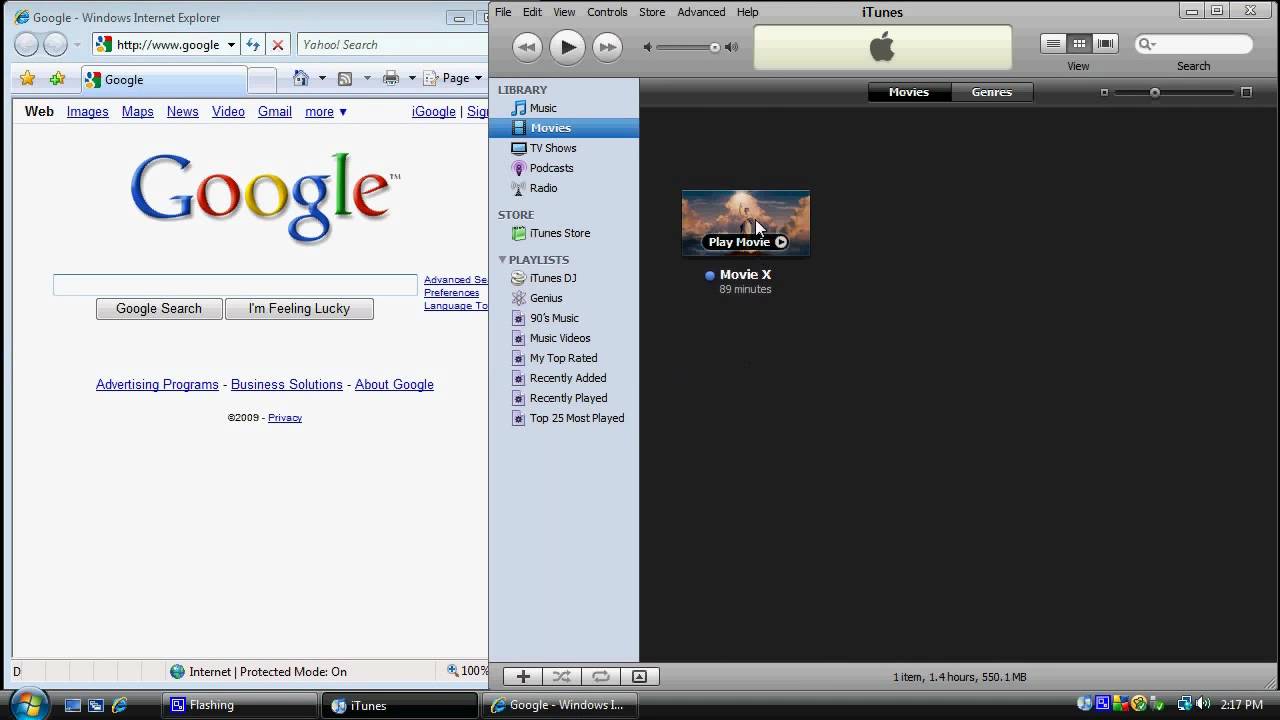Screen dimensions: 1280x720
Task: Open the Home button dropdown arrow
Action: [x=322, y=78]
